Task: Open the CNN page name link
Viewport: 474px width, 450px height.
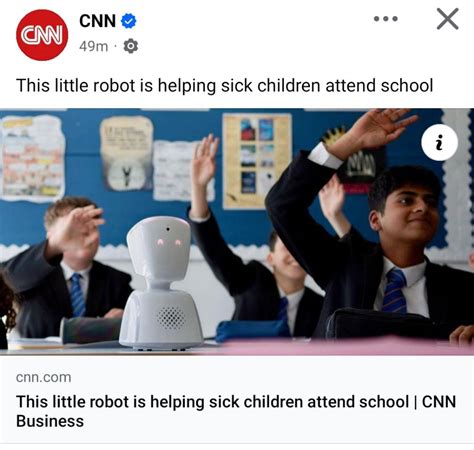Action: [97, 21]
